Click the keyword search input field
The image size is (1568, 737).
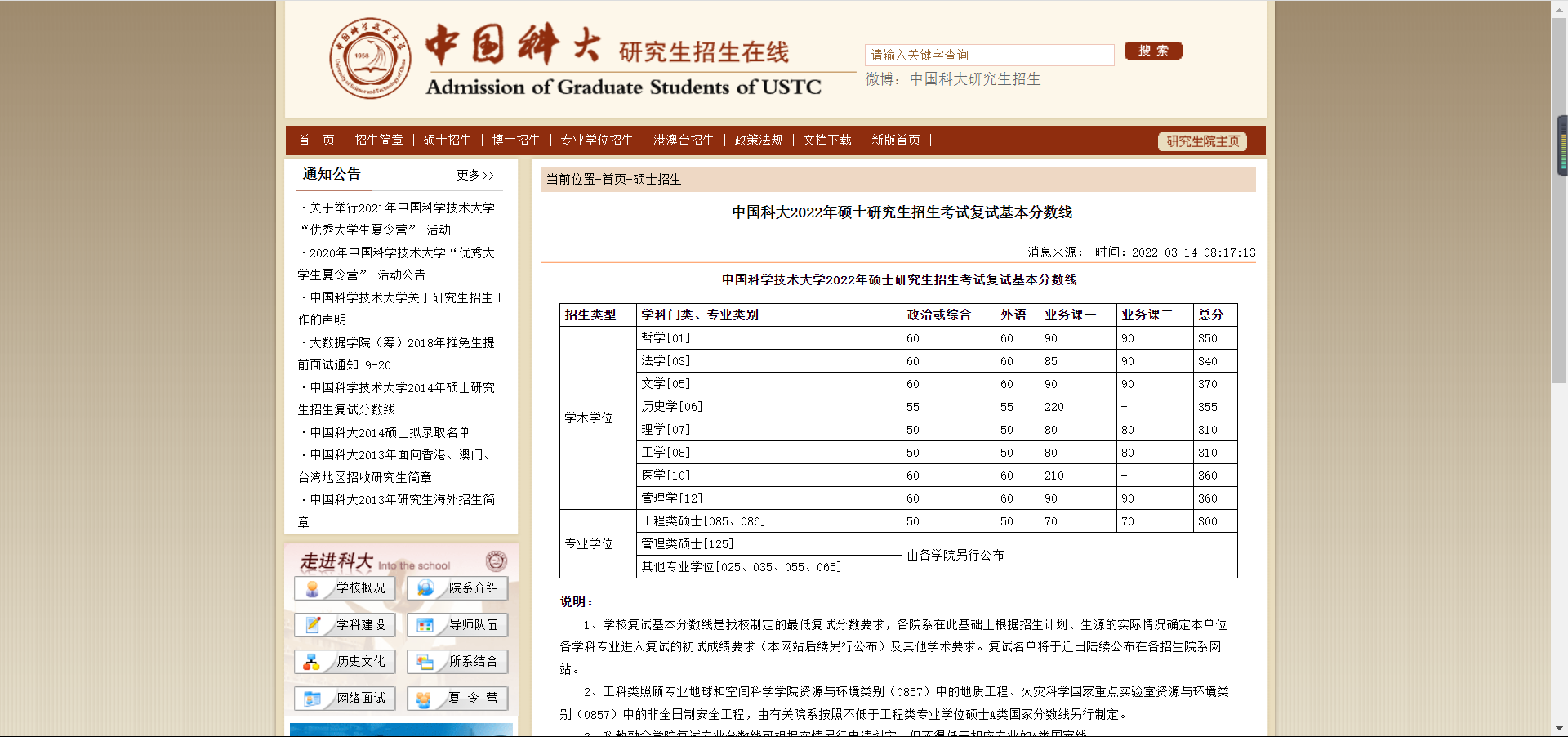point(989,55)
